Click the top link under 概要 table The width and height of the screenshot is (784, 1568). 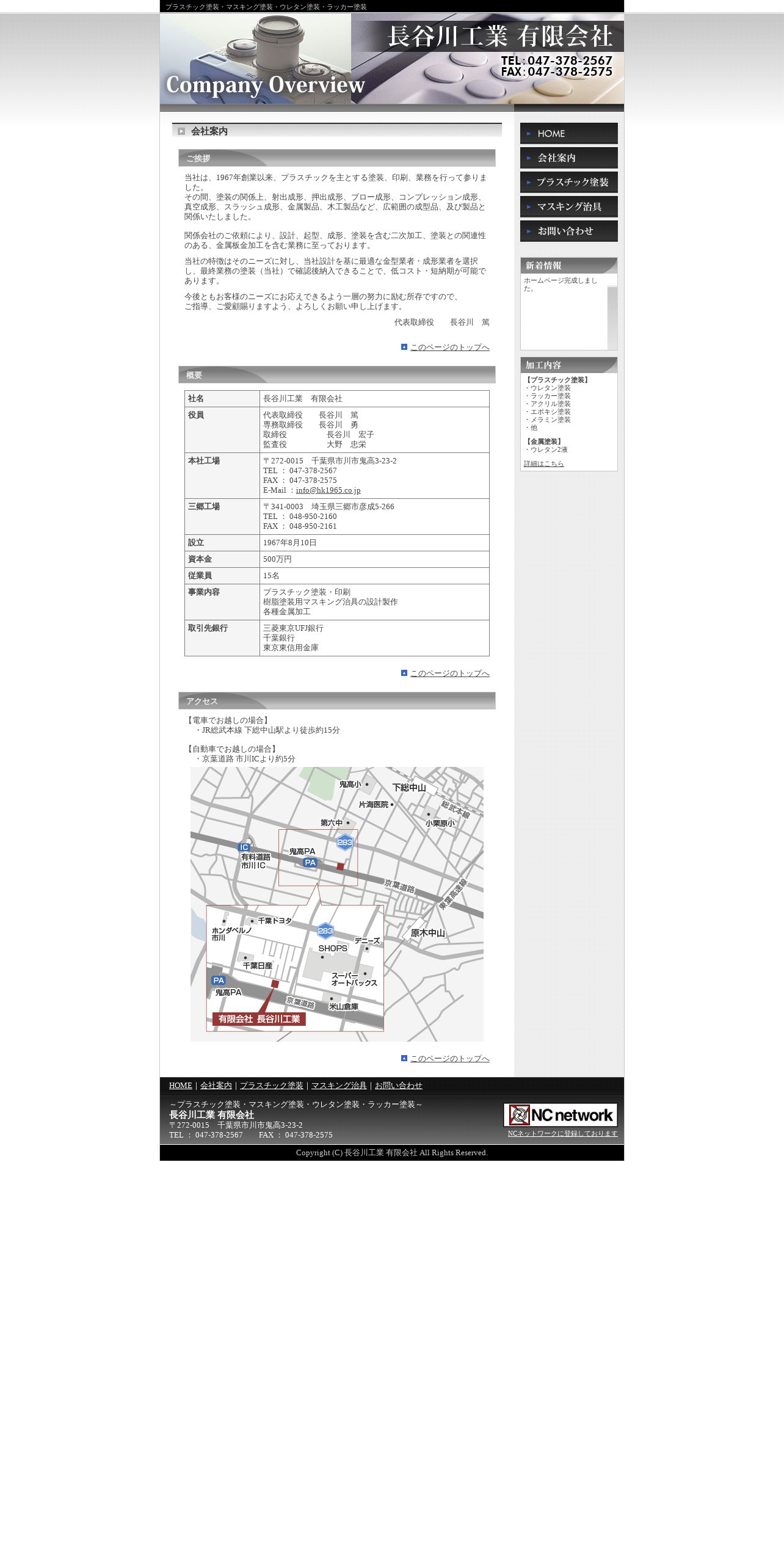pos(449,673)
